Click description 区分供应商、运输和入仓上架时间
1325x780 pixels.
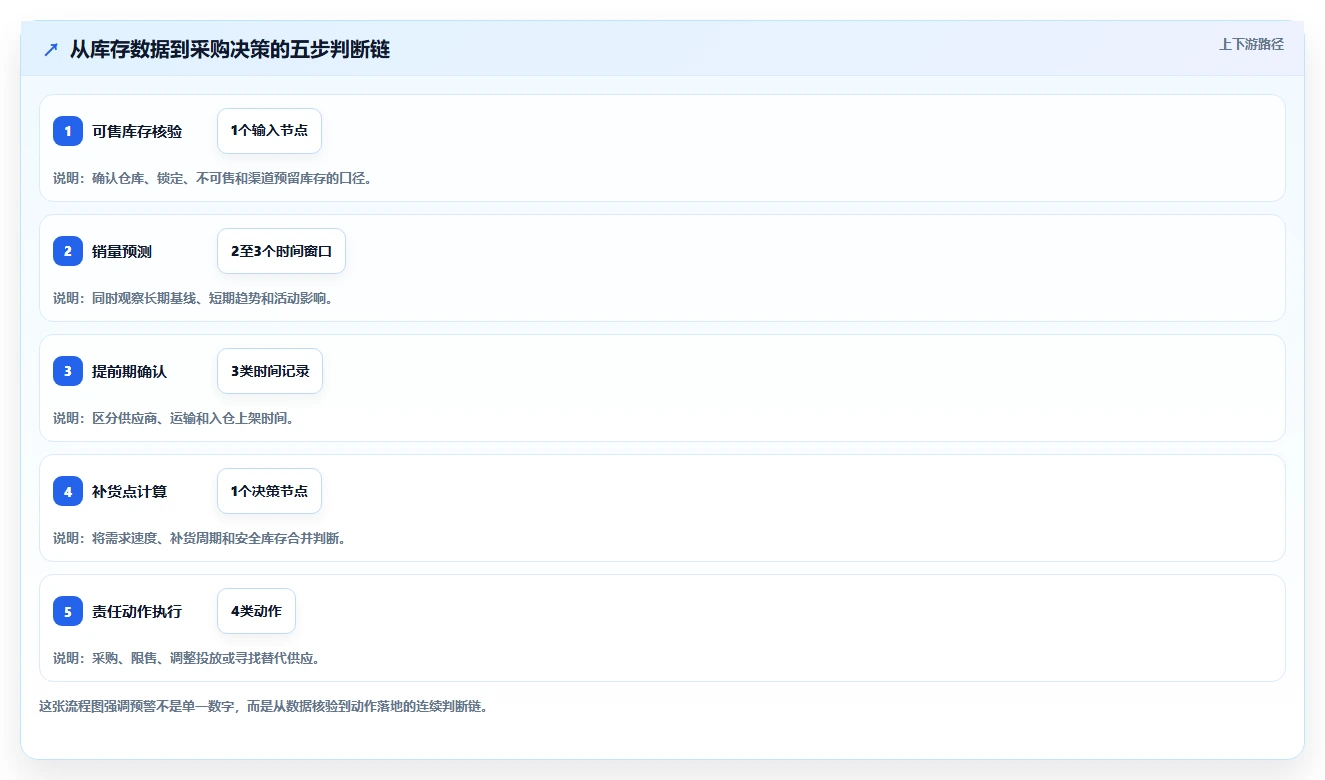pos(174,418)
